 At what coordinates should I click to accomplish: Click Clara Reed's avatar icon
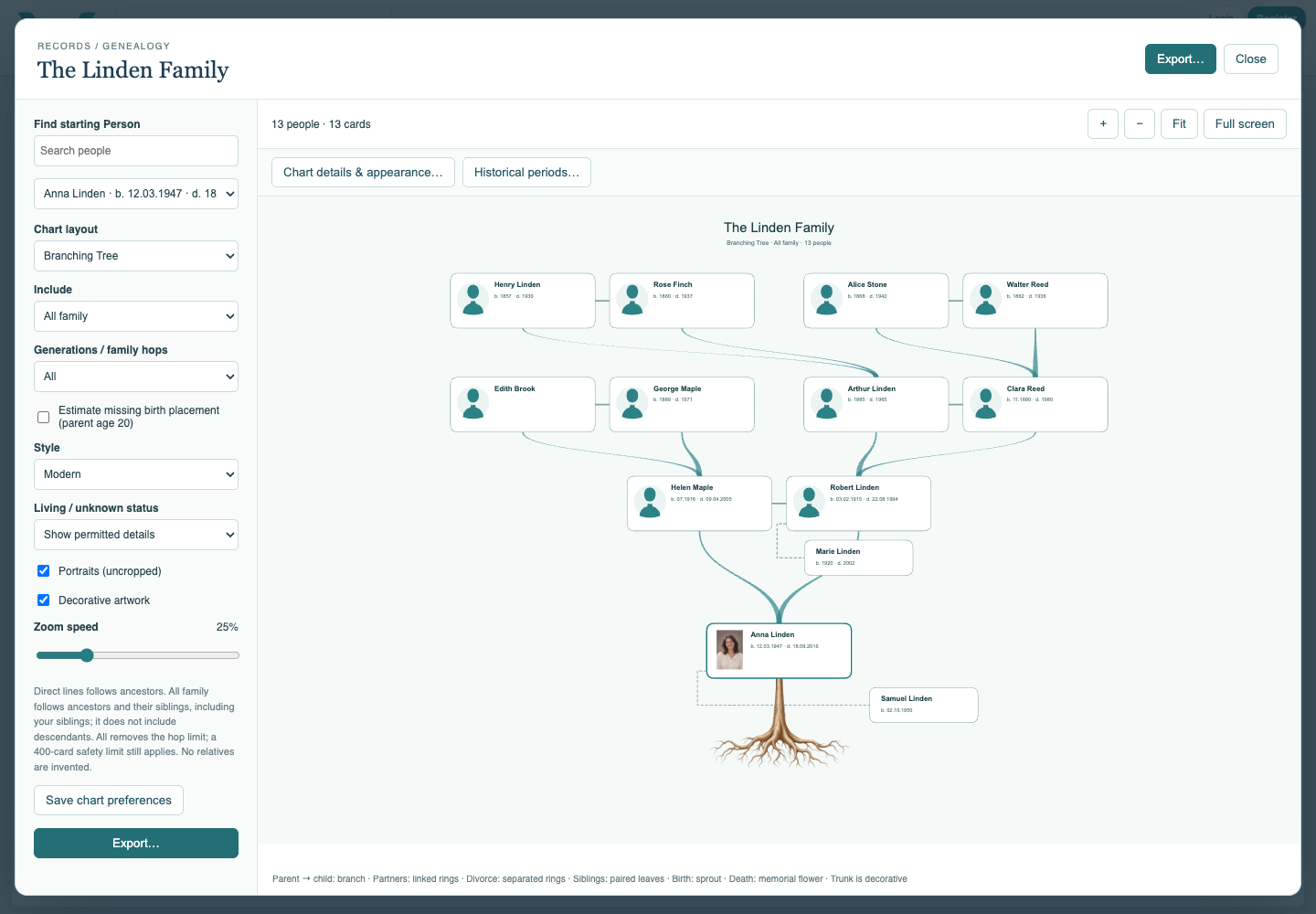[986, 403]
